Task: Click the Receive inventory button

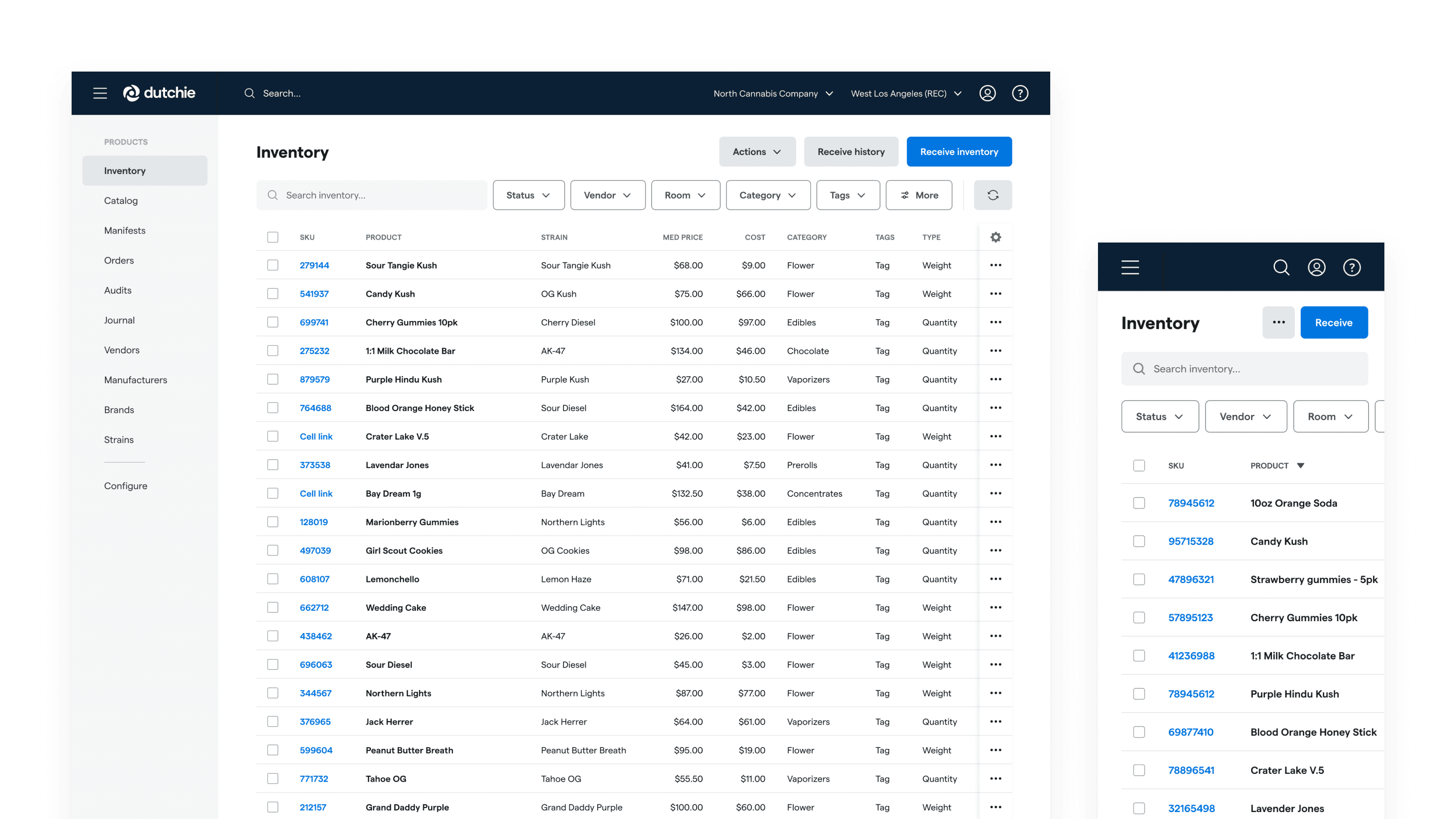Action: [959, 152]
